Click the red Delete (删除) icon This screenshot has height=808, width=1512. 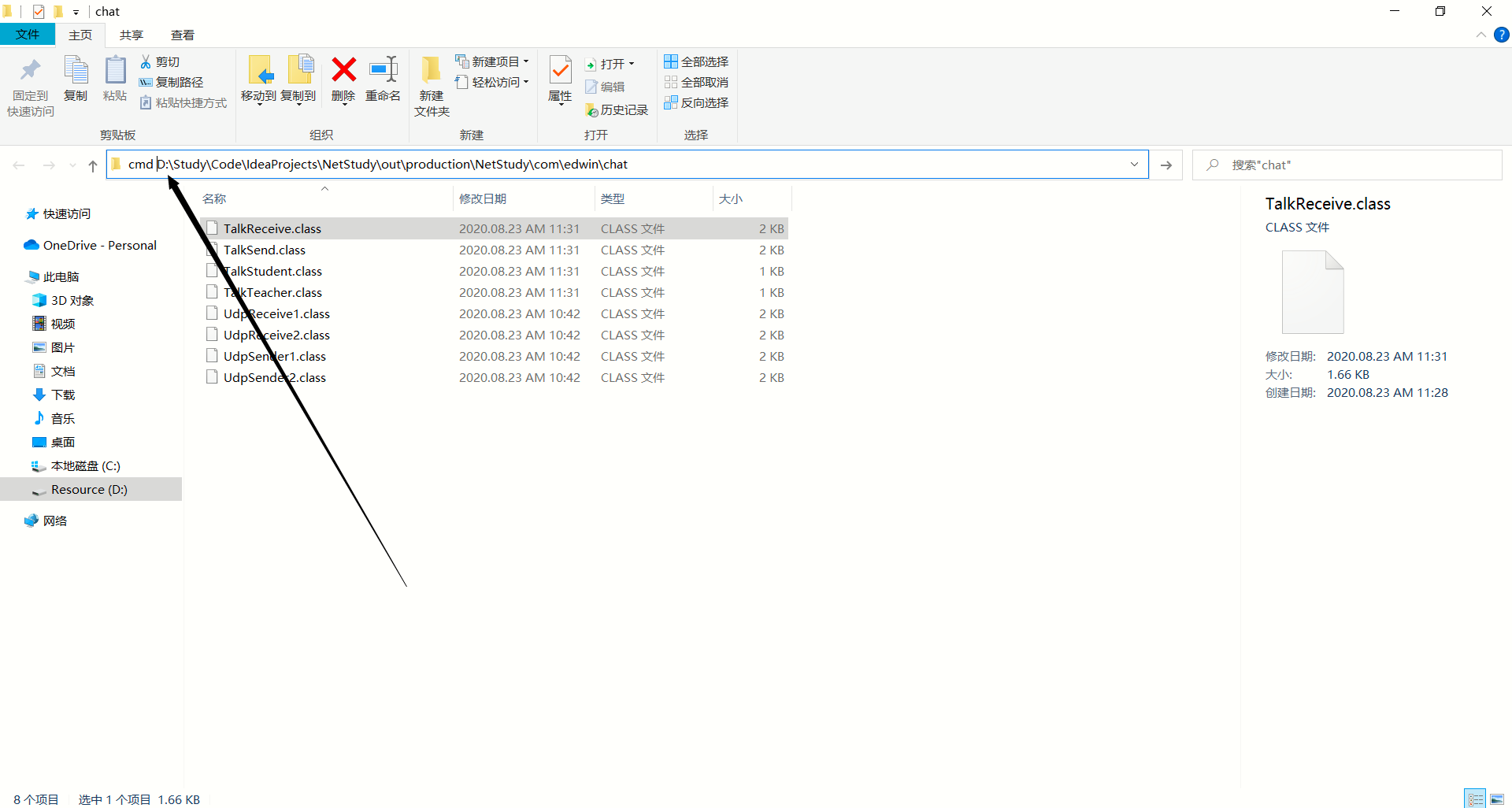click(x=343, y=70)
